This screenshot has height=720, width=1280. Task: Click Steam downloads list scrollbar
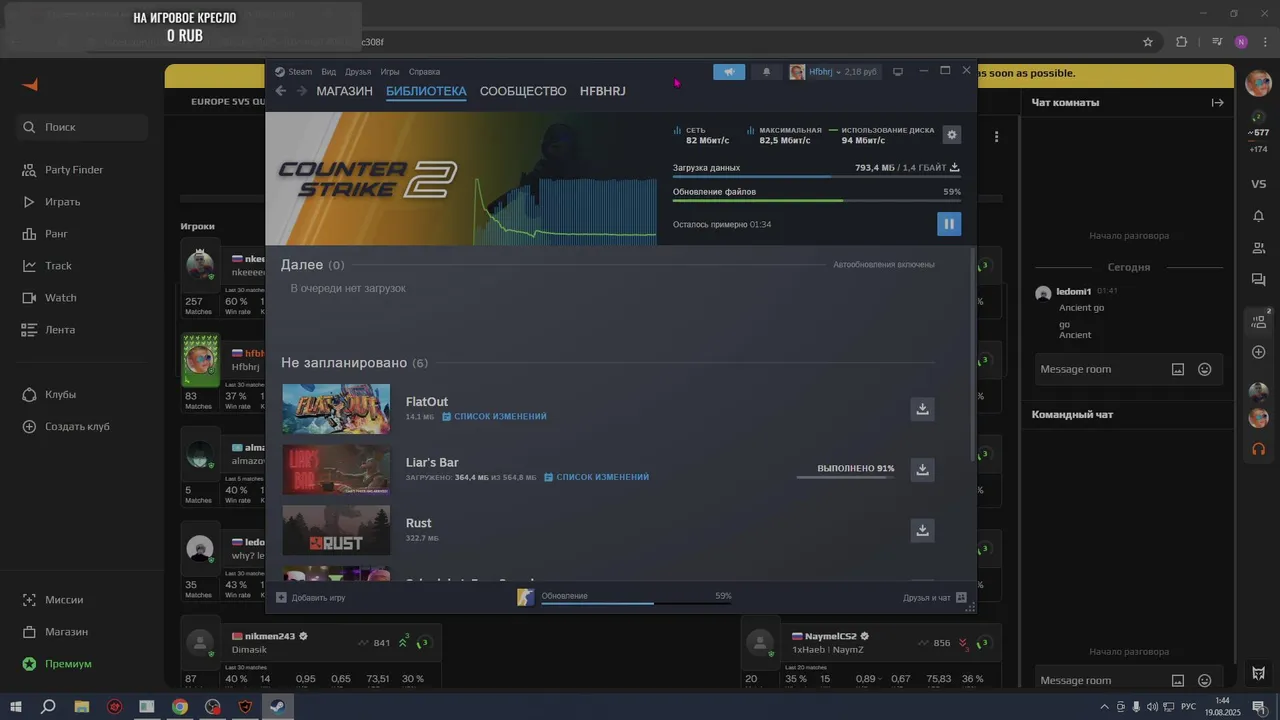pos(973,355)
